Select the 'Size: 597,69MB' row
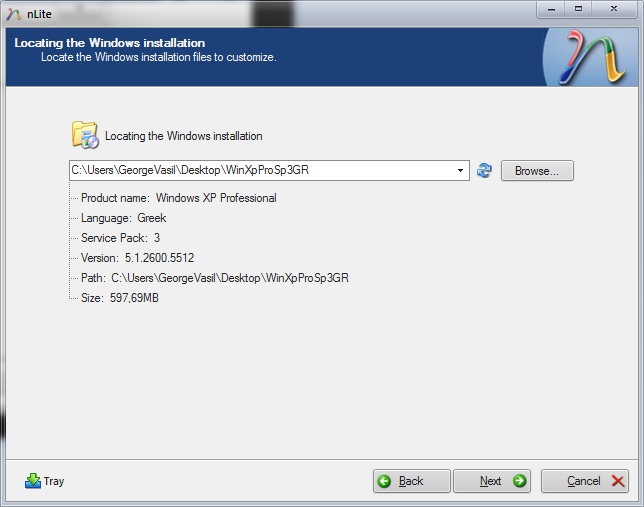Screen dimensions: 644x507 pos(120,298)
